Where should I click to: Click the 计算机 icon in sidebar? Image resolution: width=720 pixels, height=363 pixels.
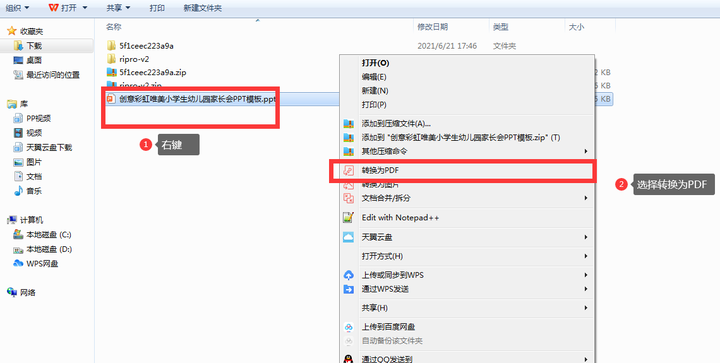(12, 220)
